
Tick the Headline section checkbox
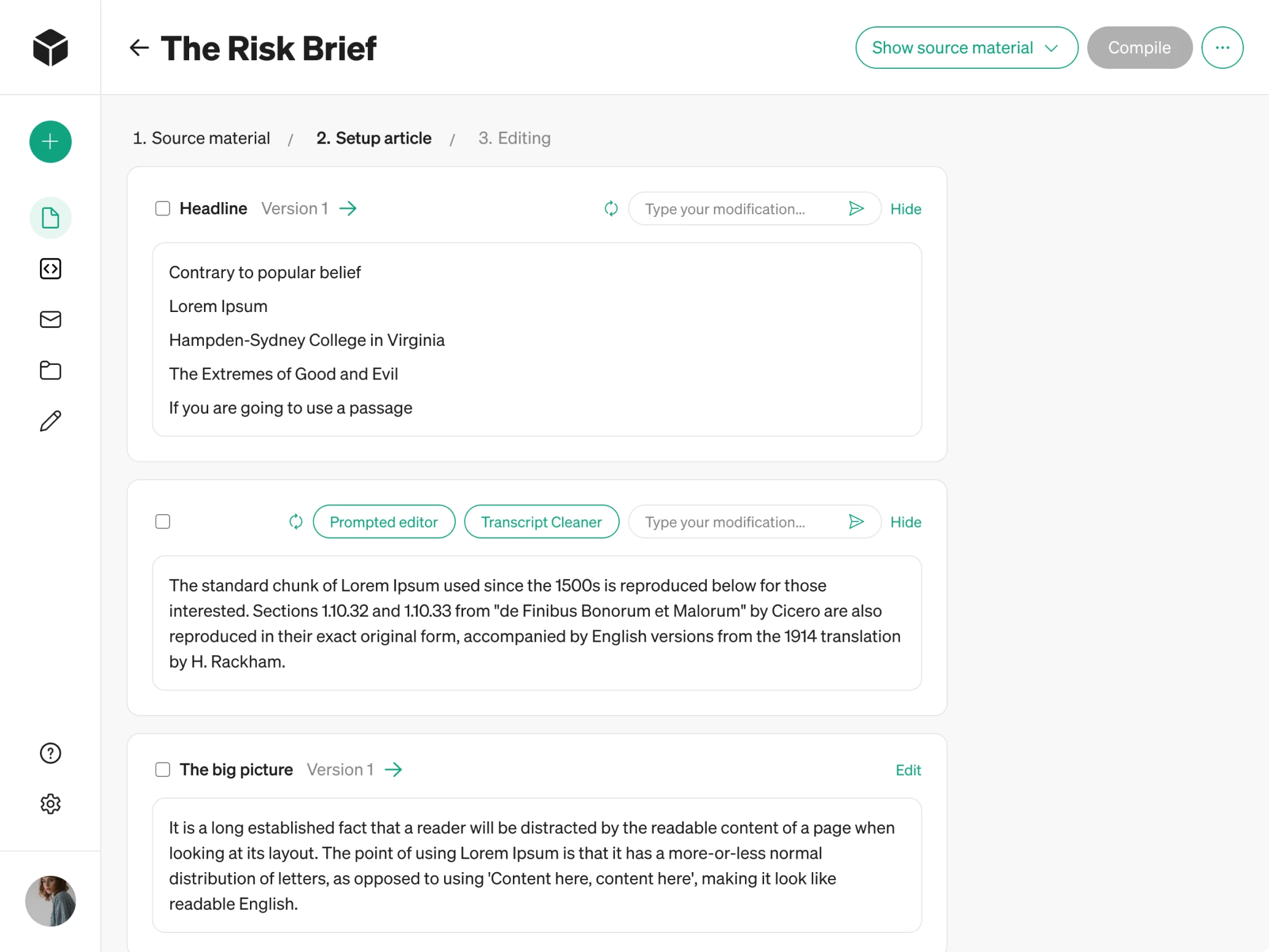tap(162, 208)
